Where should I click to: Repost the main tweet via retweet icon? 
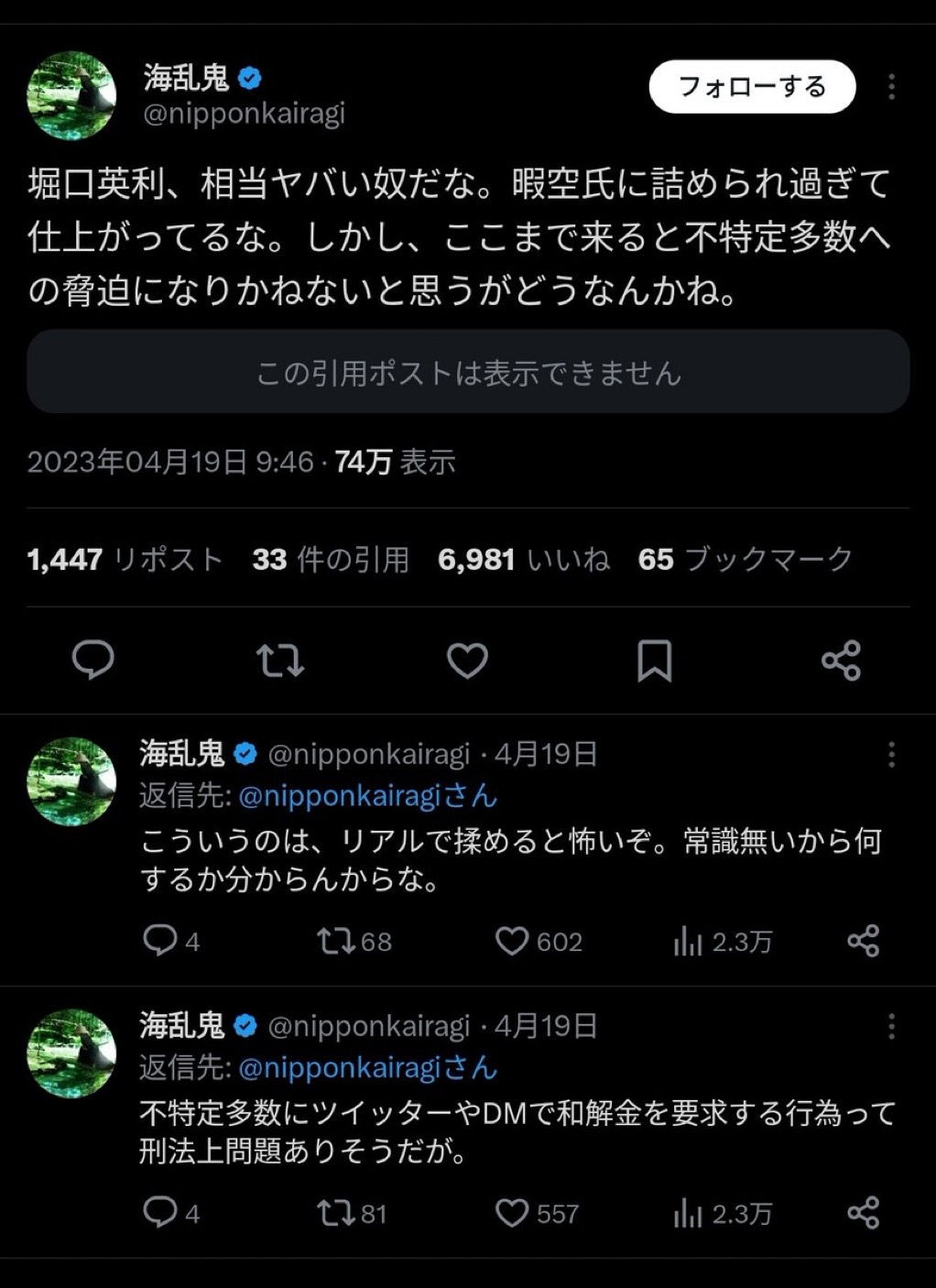279,660
